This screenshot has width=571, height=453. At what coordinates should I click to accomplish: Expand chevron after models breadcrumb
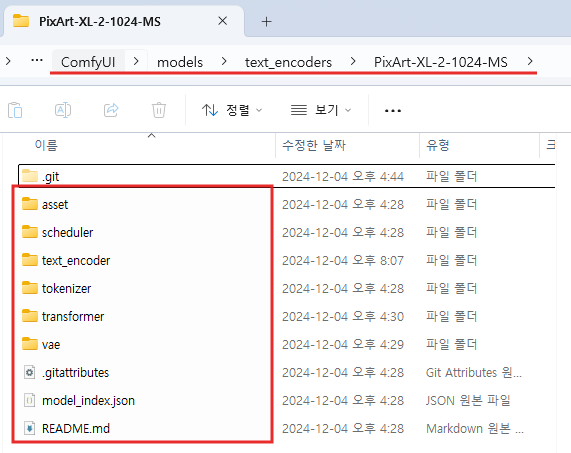coord(224,62)
